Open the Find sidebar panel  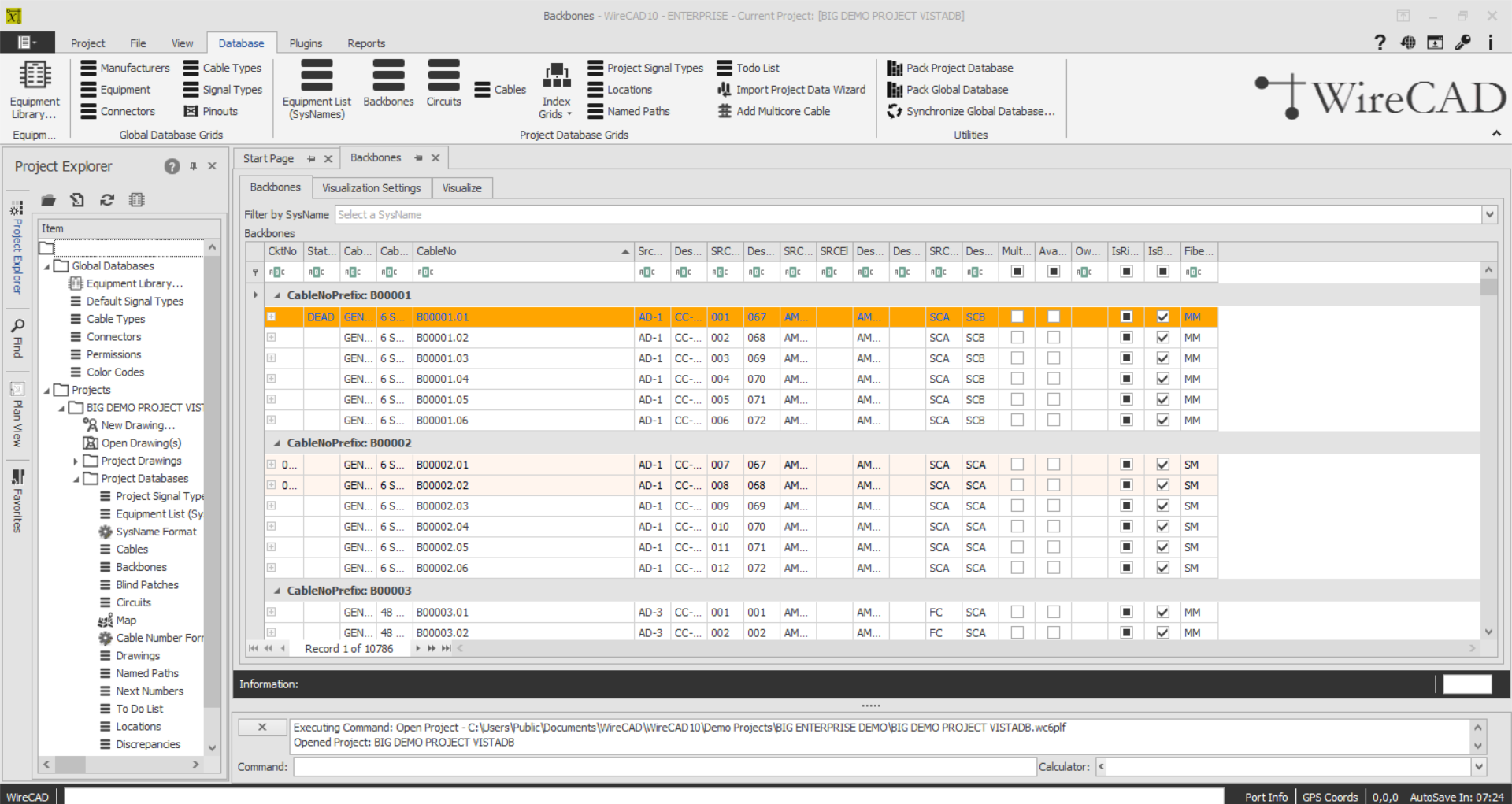[17, 337]
